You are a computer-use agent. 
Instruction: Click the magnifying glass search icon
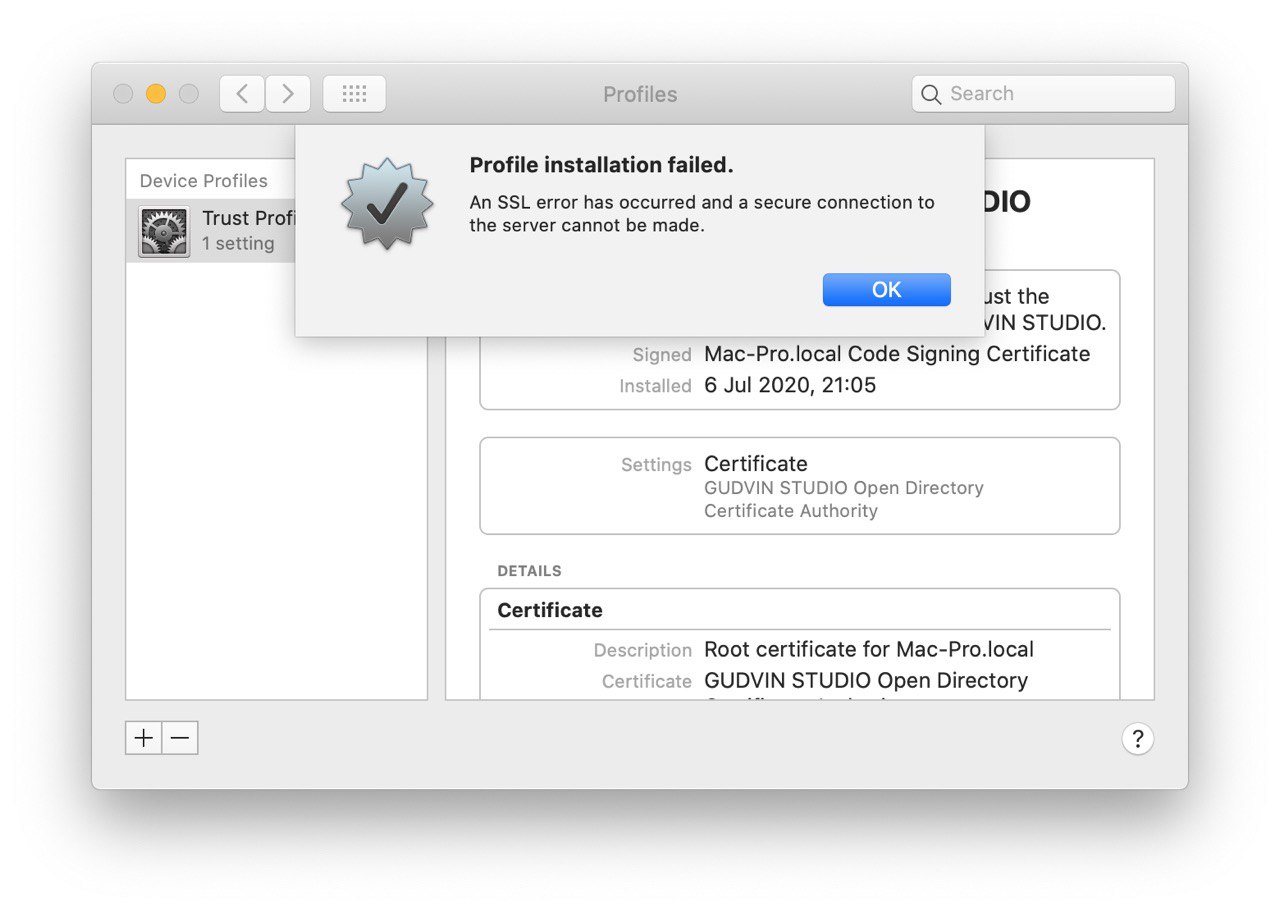point(931,94)
